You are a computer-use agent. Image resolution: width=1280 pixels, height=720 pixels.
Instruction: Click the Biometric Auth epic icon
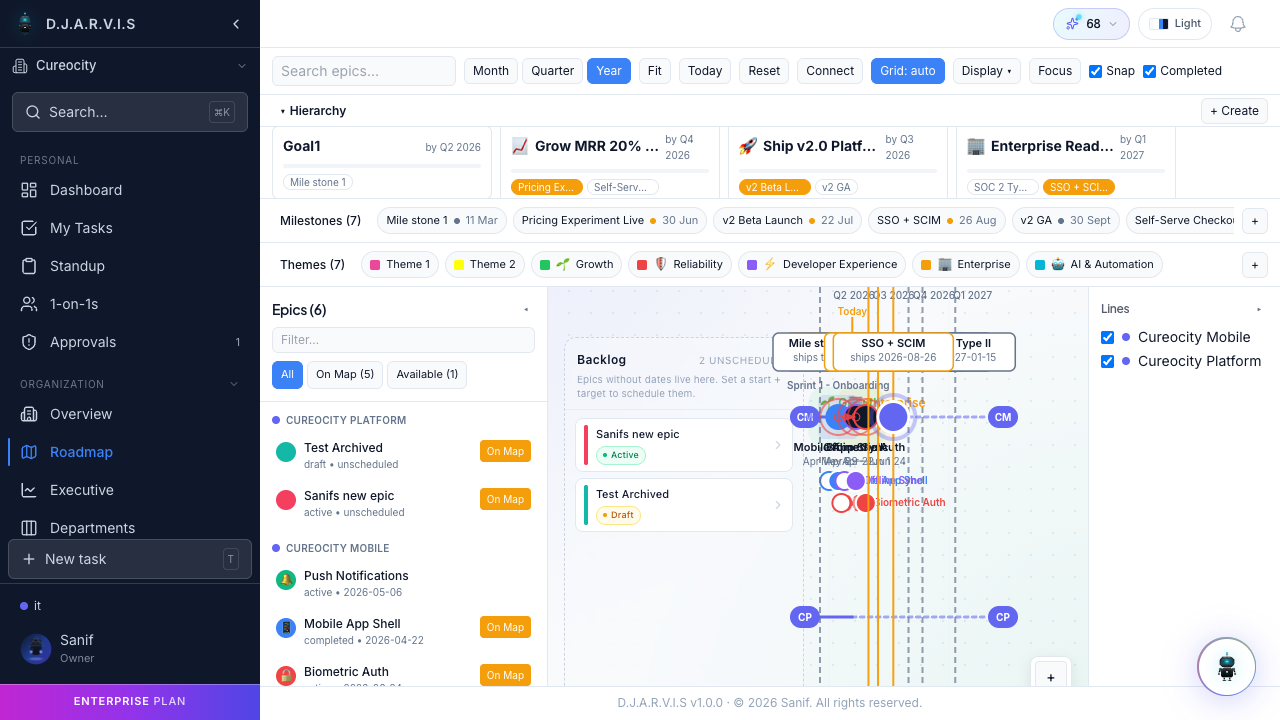[x=286, y=676]
